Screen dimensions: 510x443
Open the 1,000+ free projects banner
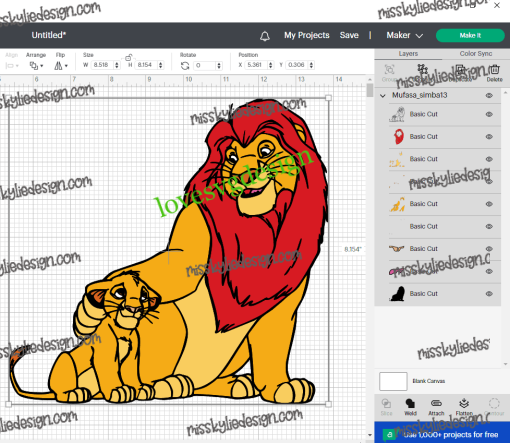pos(442,433)
